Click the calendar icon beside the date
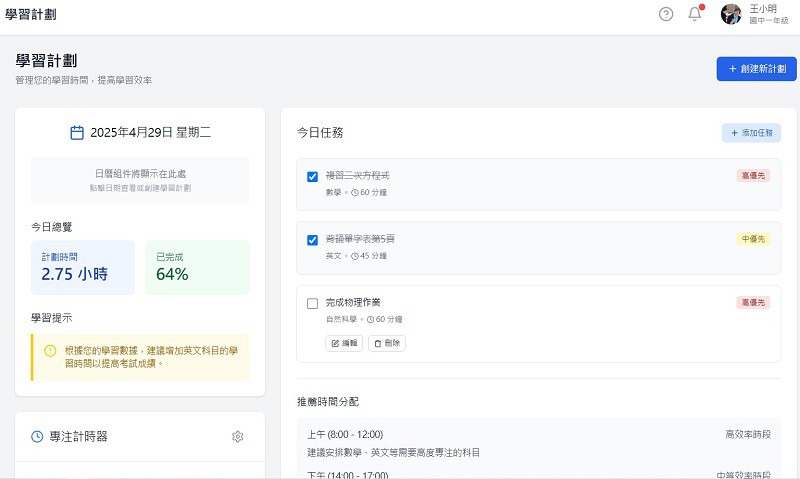The image size is (800, 479). click(77, 132)
